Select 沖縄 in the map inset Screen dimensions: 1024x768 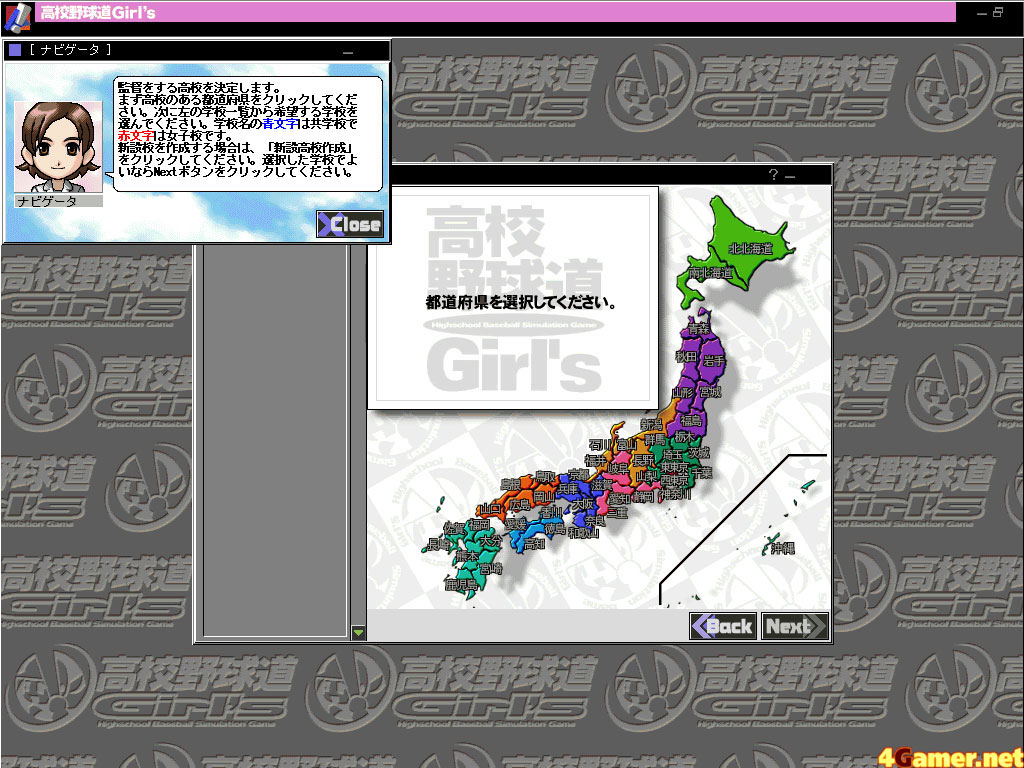coord(782,549)
